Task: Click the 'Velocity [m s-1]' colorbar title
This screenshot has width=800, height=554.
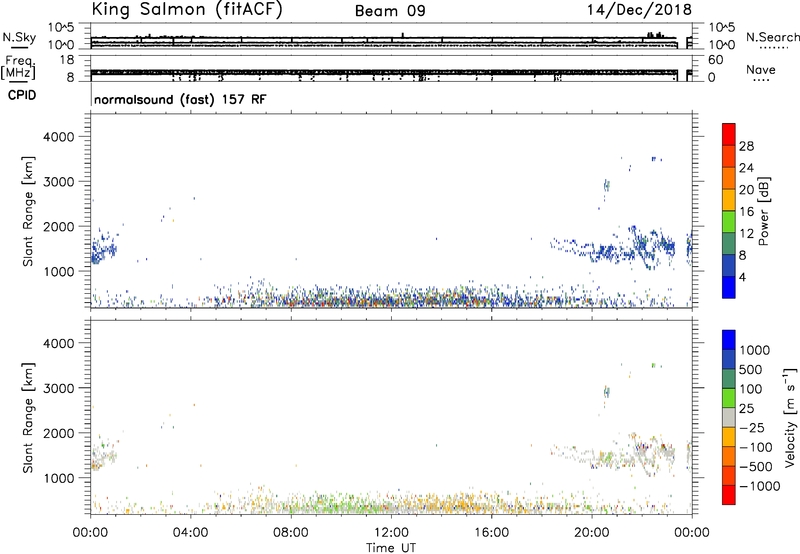Action: [x=790, y=417]
